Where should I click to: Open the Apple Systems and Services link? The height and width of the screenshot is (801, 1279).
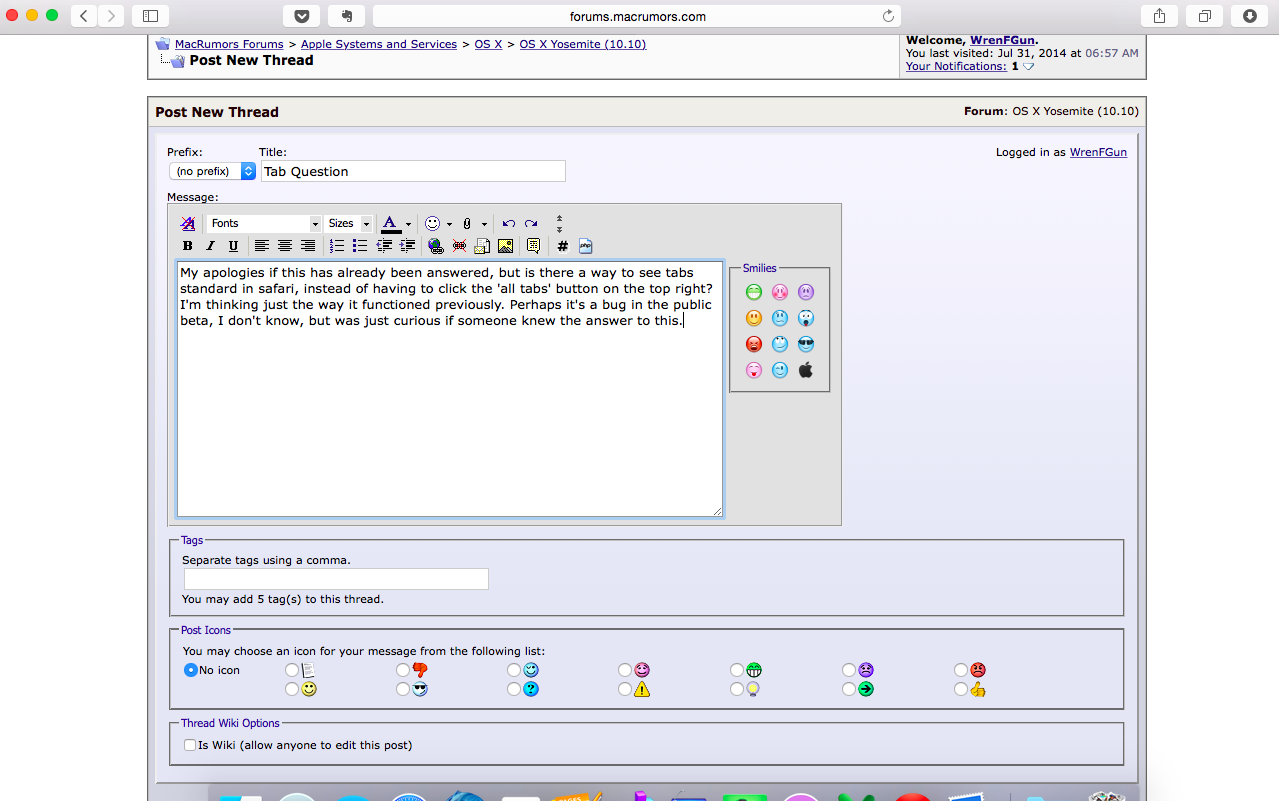coord(379,44)
